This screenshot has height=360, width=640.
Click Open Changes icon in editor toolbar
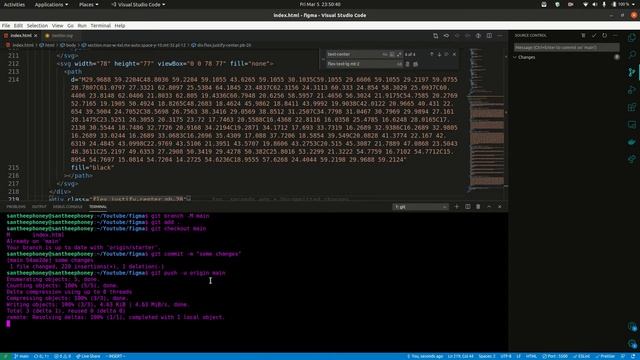(x=436, y=36)
